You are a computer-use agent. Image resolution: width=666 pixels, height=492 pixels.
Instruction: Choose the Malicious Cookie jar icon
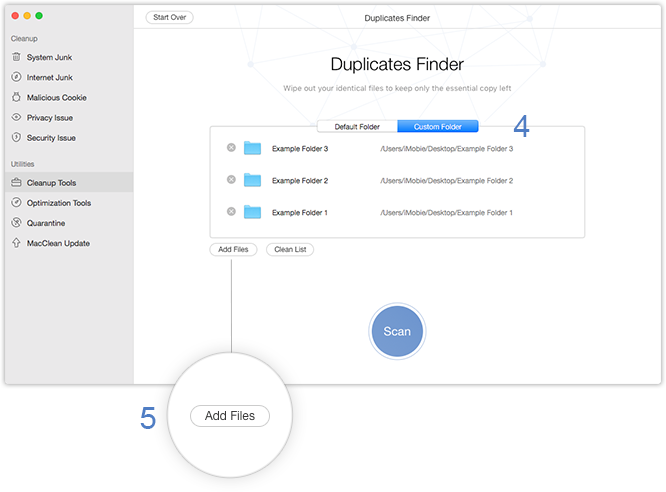click(16, 97)
